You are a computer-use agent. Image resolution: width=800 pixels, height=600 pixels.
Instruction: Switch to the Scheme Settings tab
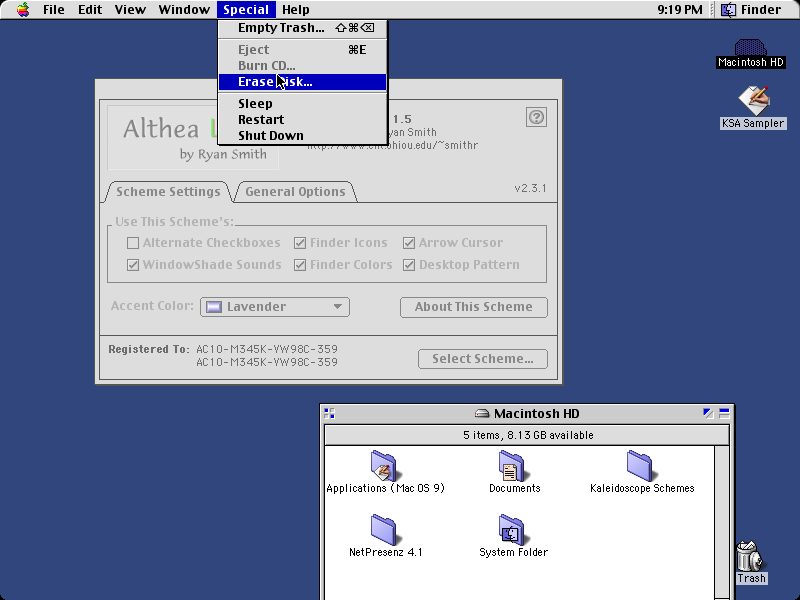(168, 192)
